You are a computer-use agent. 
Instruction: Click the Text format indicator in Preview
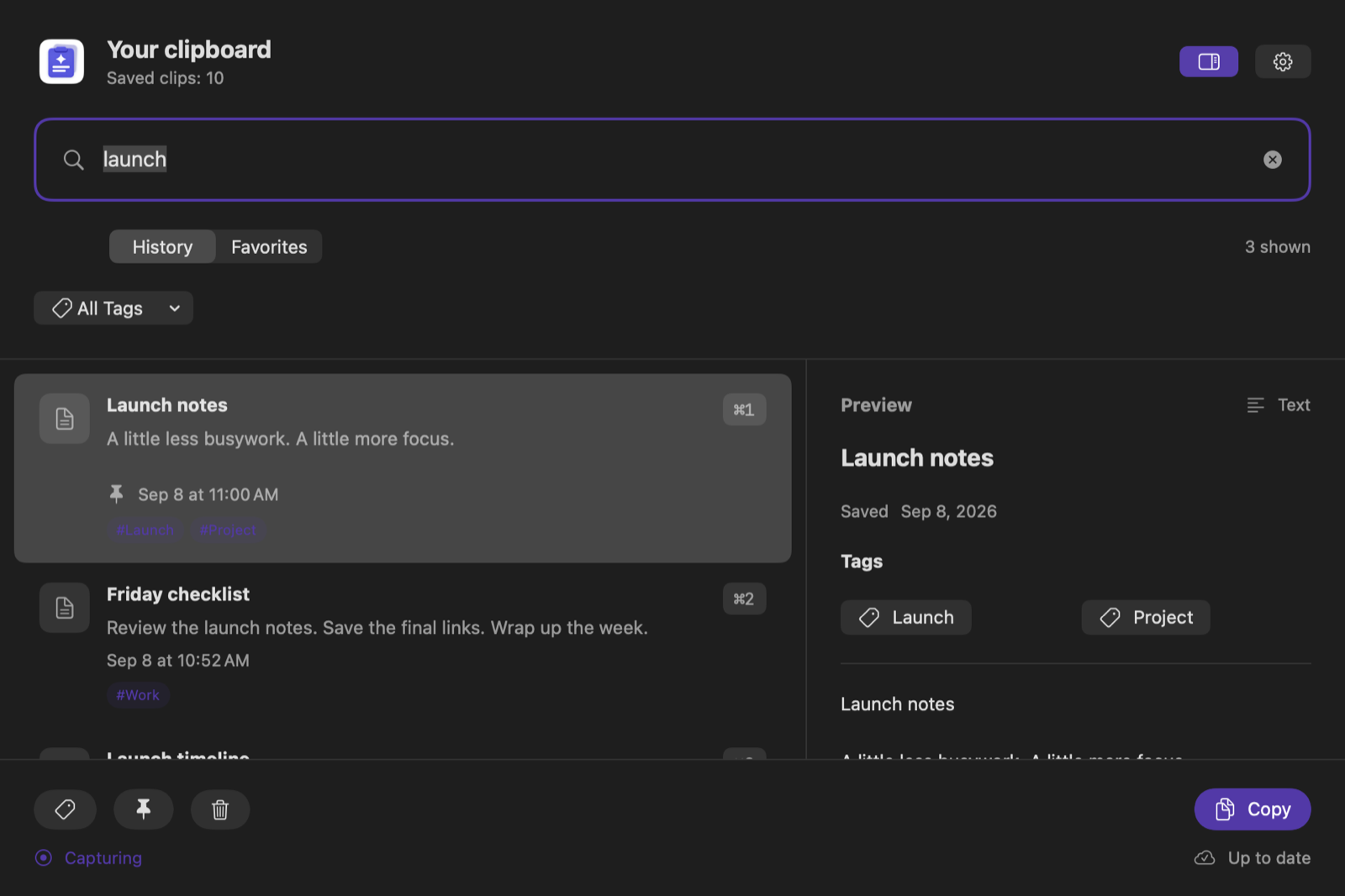tap(1279, 405)
